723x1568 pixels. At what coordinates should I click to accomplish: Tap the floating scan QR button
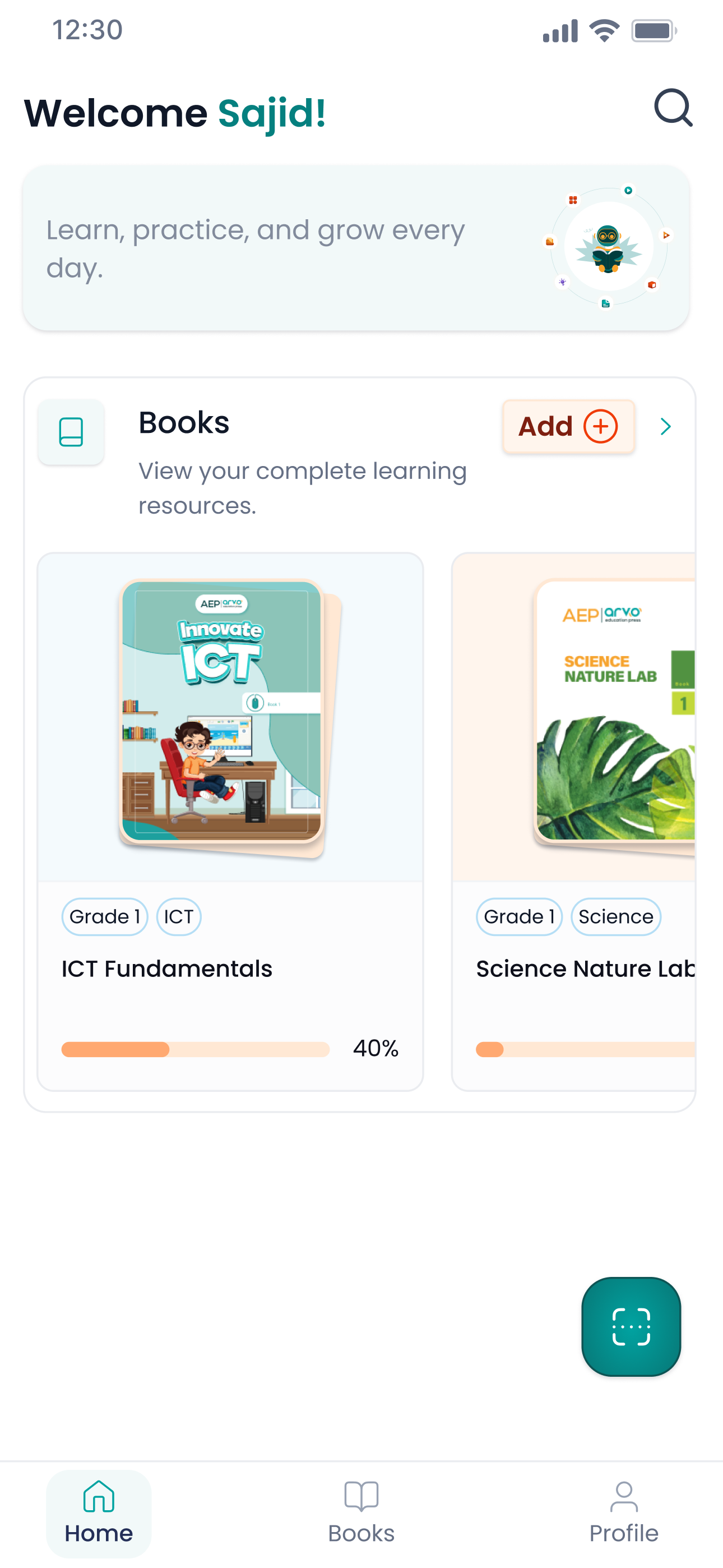631,1326
